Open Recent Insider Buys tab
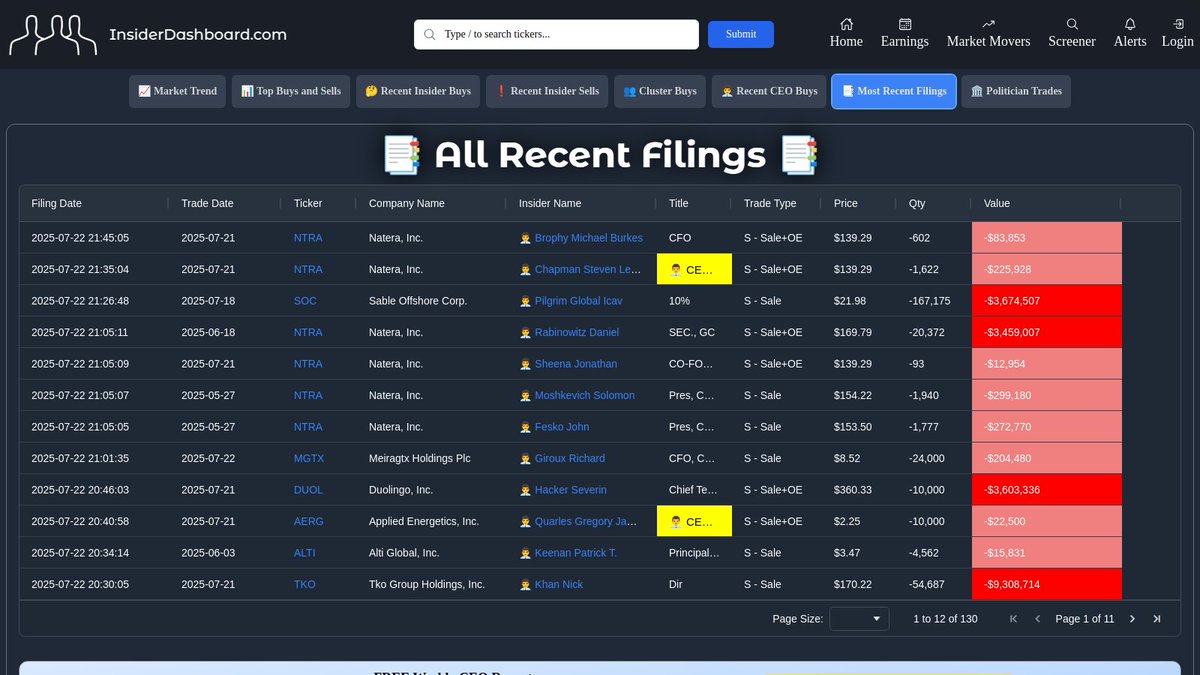The image size is (1200, 675). coord(418,91)
